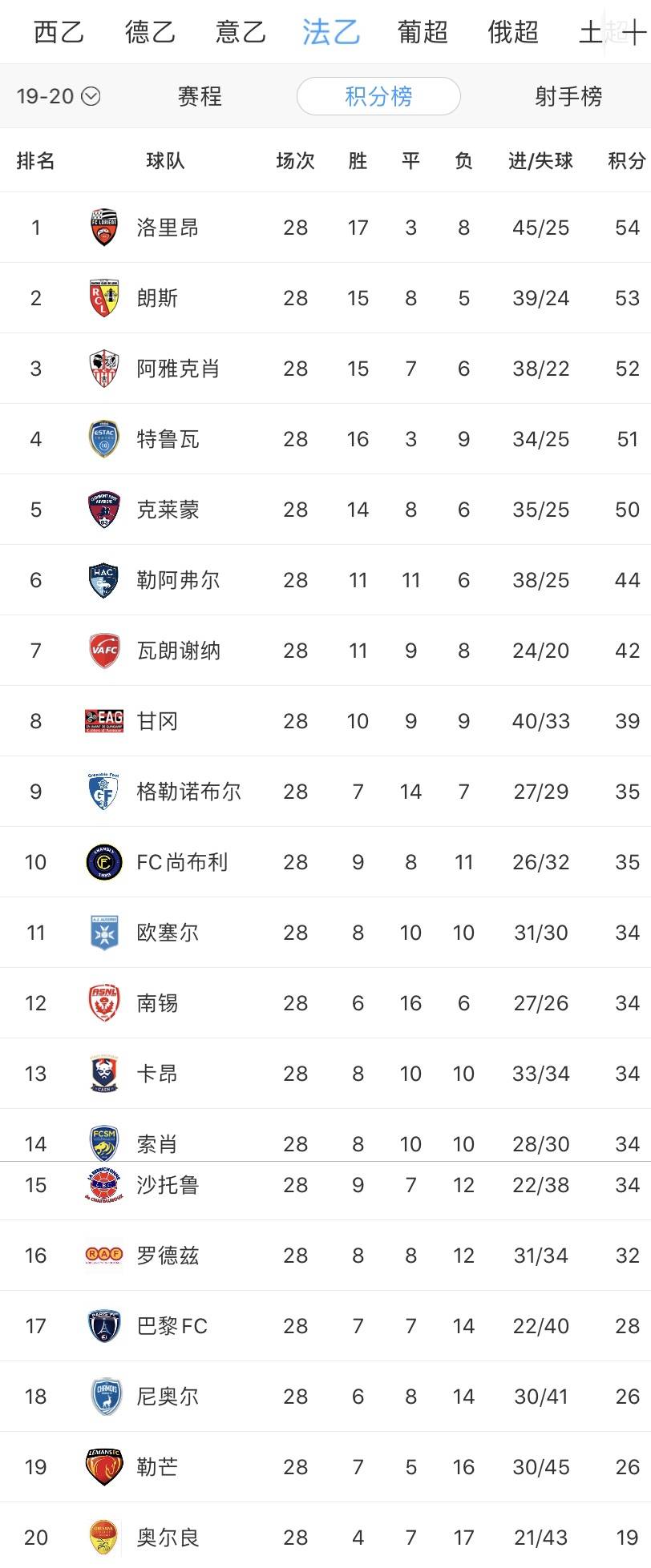Image resolution: width=651 pixels, height=1568 pixels.
Task: Click the 洛里昂 team crest
Action: pyautogui.click(x=103, y=228)
